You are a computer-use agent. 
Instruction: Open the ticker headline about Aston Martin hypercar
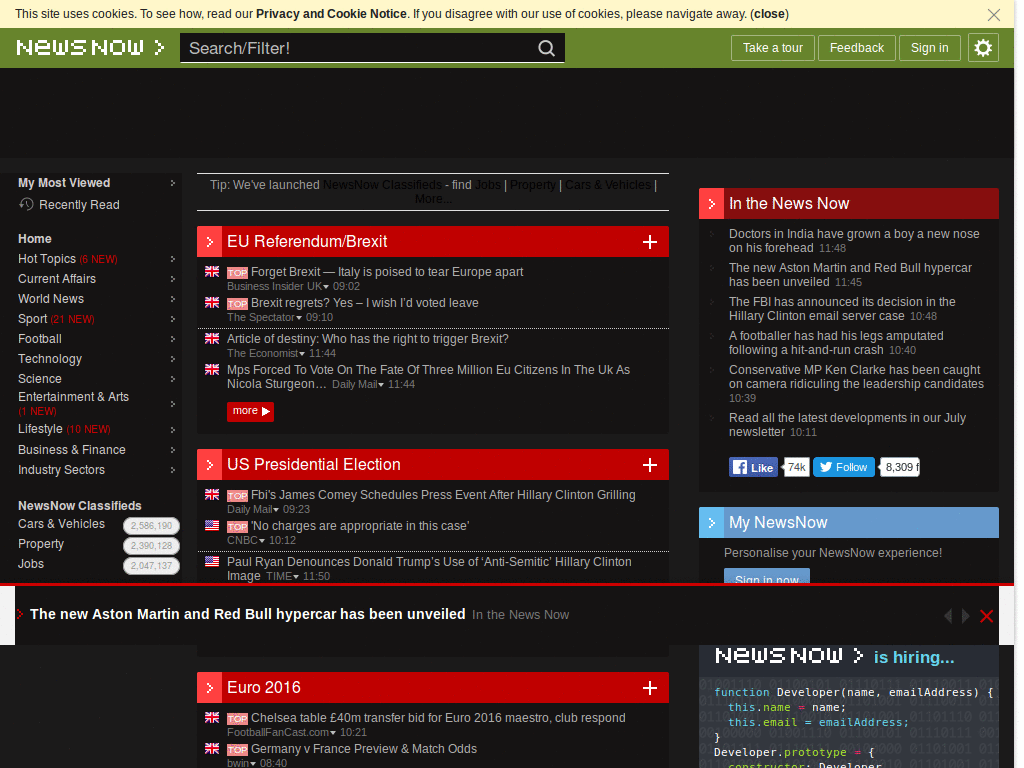point(248,615)
